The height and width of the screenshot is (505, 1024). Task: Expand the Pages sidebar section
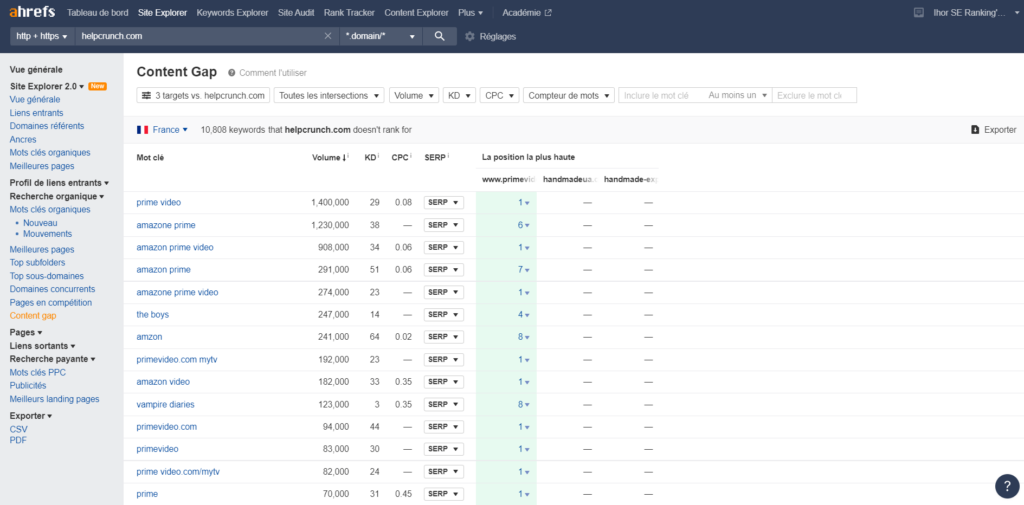[25, 333]
